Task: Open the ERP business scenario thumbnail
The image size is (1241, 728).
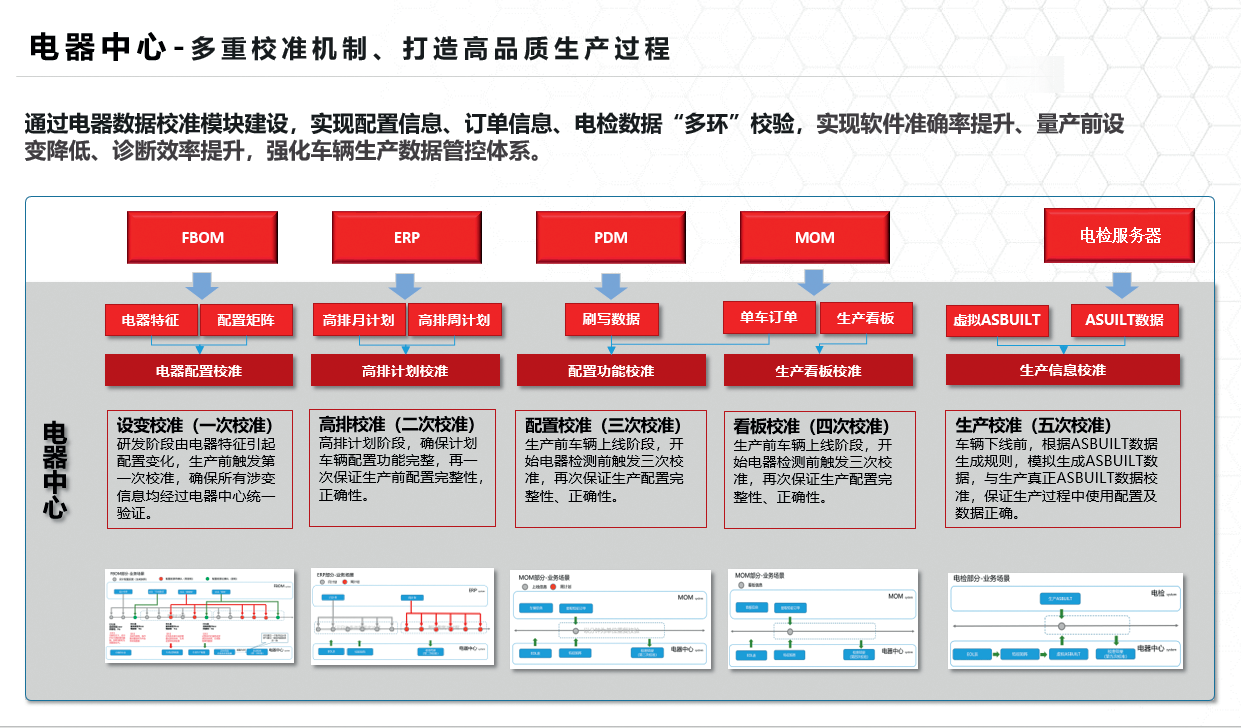Action: click(x=404, y=615)
